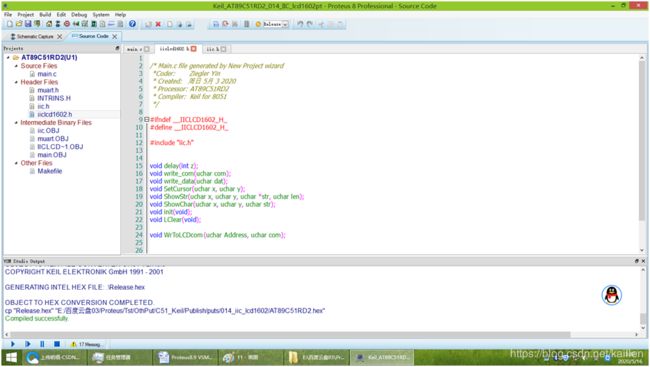Select muart.OBJ in project tree
This screenshot has height=367, width=650.
53,139
